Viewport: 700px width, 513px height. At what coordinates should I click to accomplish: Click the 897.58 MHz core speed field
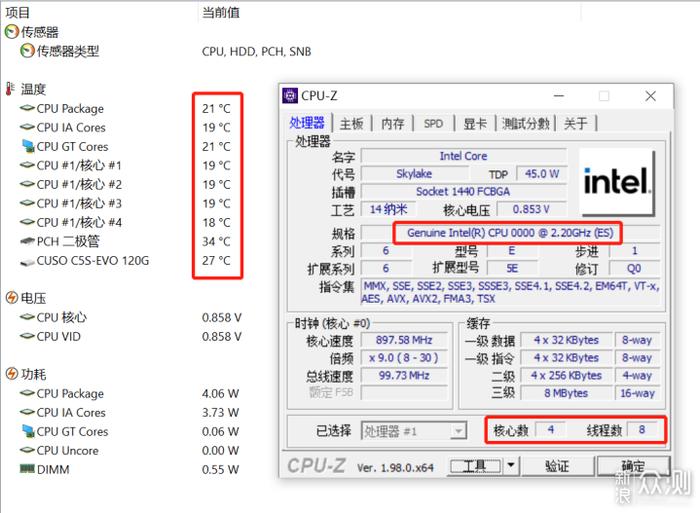tap(404, 340)
